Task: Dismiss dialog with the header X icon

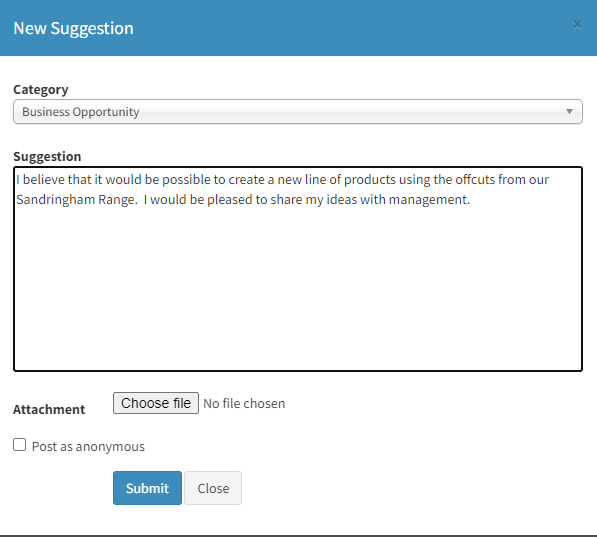Action: pyautogui.click(x=577, y=25)
